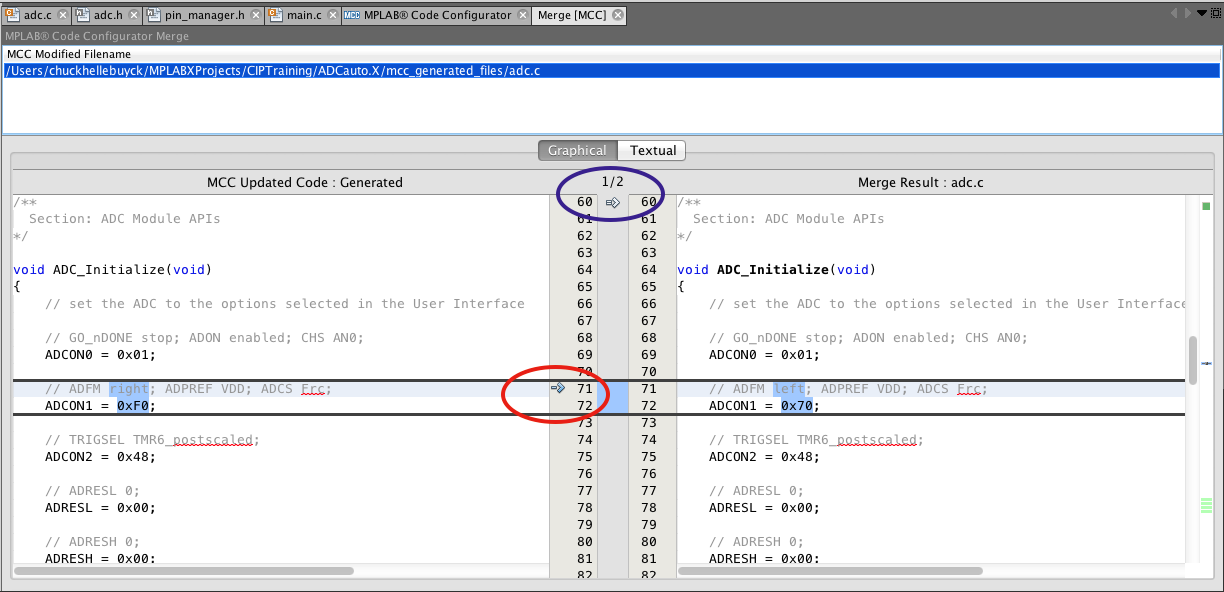This screenshot has width=1224, height=592.
Task: Click the ADCON1 = 0x70 line in Merge Result
Action: [x=764, y=406]
